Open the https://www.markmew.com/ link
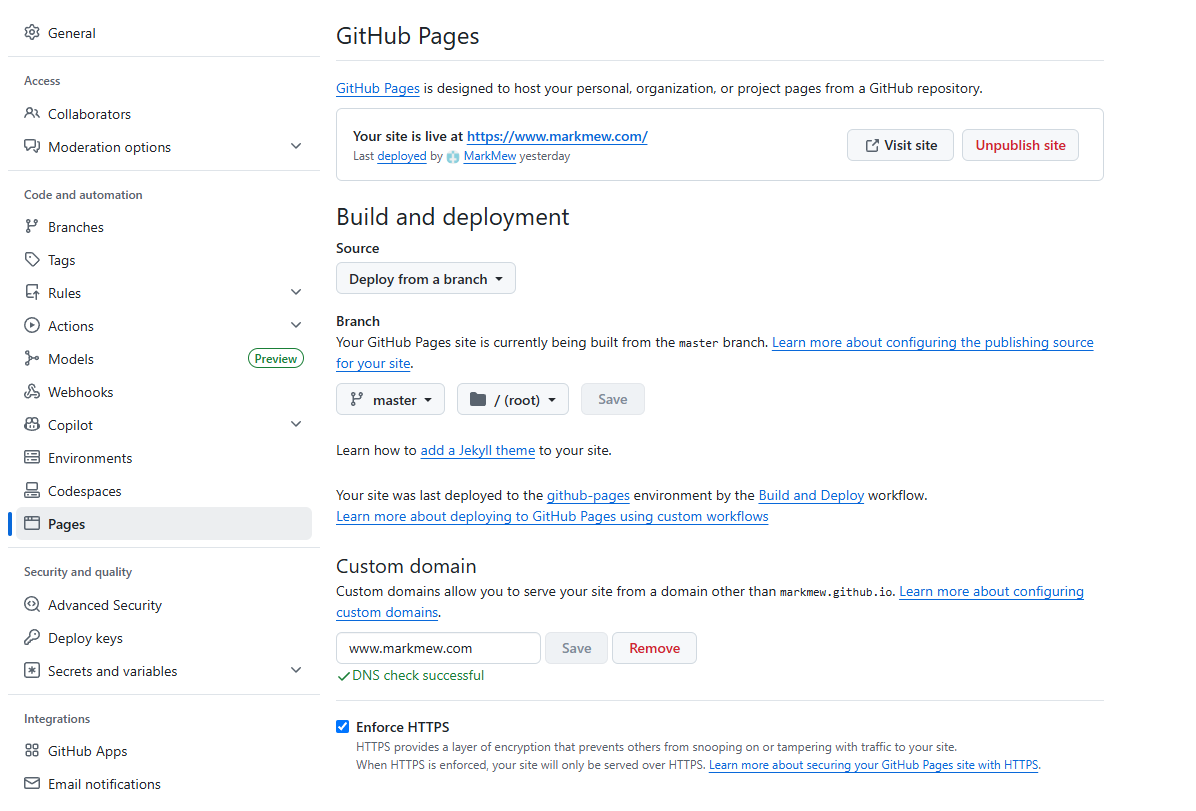This screenshot has height=811, width=1196. [x=557, y=137]
